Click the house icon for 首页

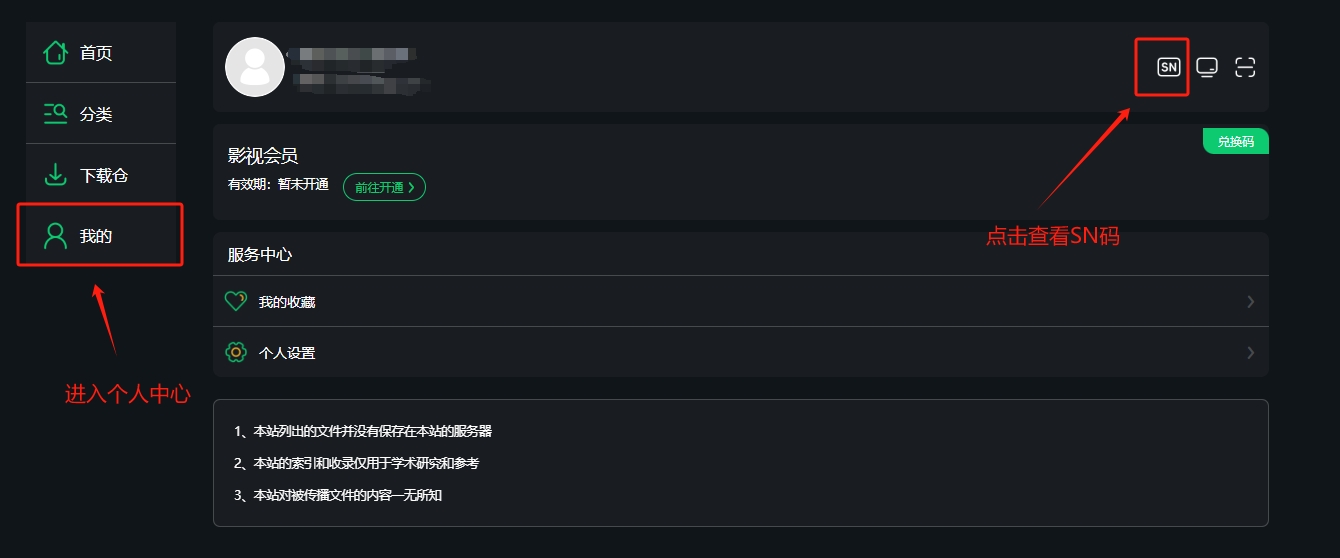pyautogui.click(x=55, y=52)
